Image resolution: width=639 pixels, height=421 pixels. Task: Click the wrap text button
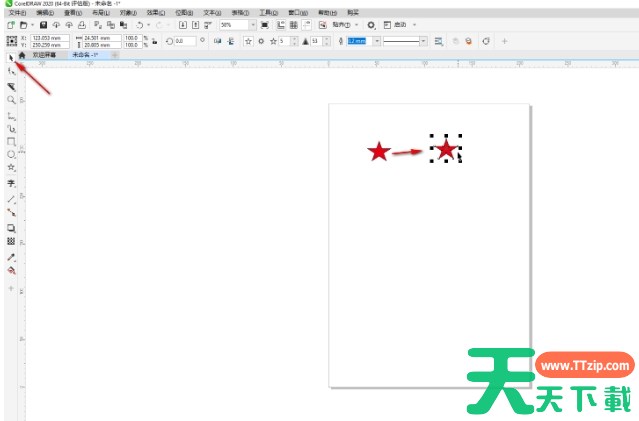[x=438, y=41]
